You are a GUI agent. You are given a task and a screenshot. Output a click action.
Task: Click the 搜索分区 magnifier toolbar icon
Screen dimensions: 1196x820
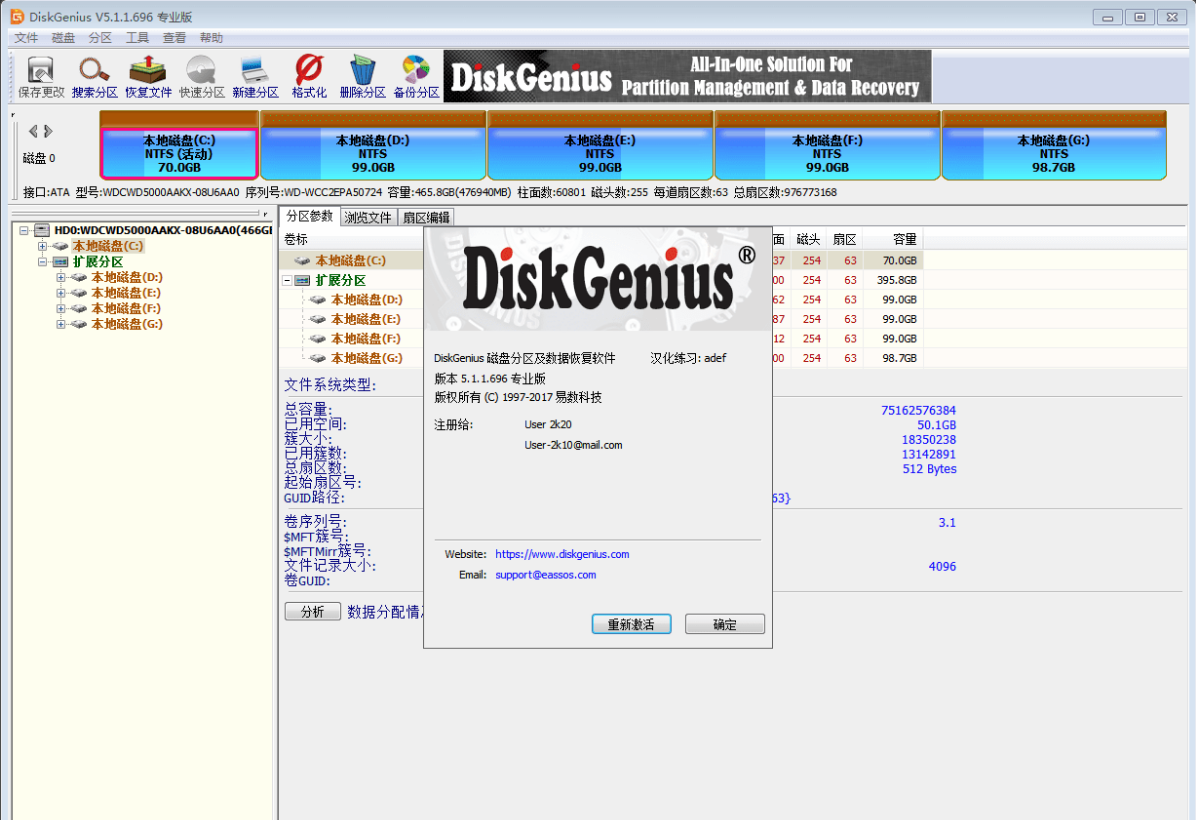point(95,76)
